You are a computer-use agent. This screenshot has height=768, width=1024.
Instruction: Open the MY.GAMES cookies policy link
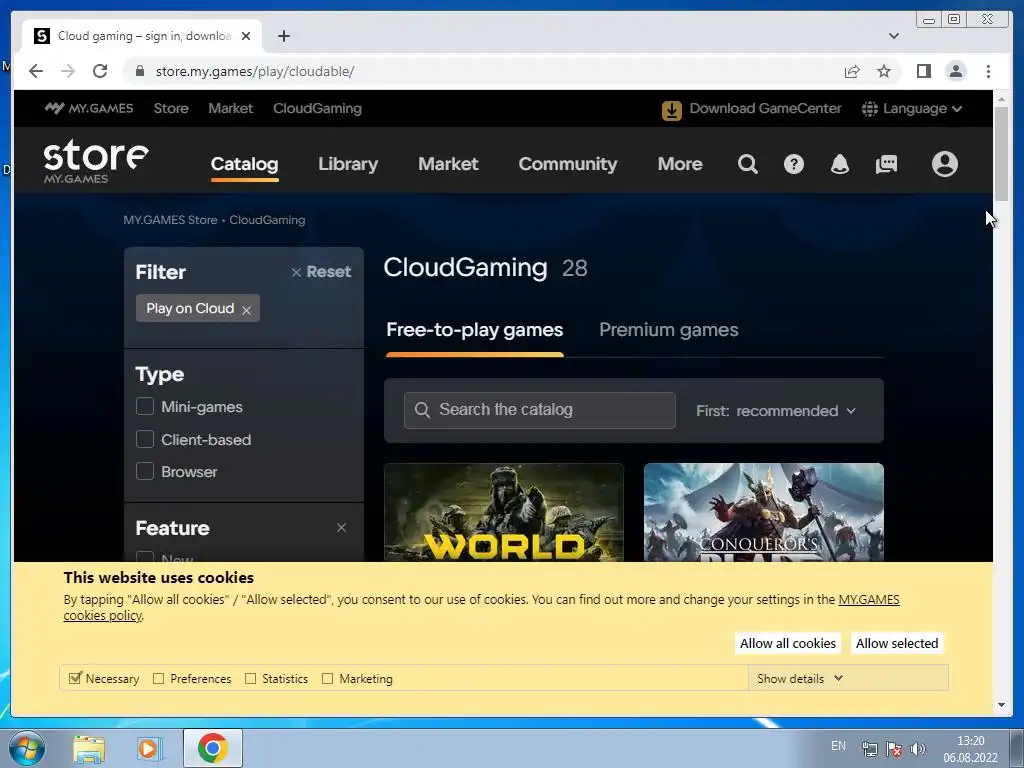869,600
